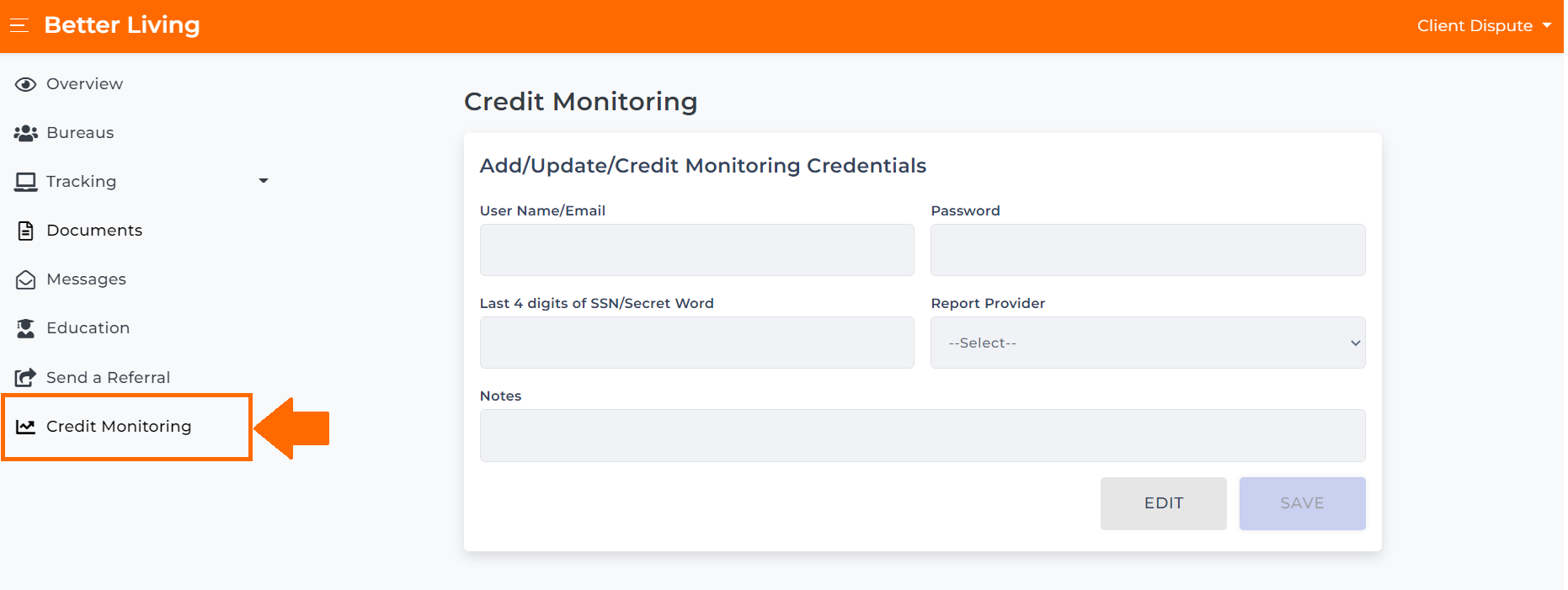This screenshot has width=1568, height=590.
Task: Click the Messages envelope icon
Action: point(26,279)
